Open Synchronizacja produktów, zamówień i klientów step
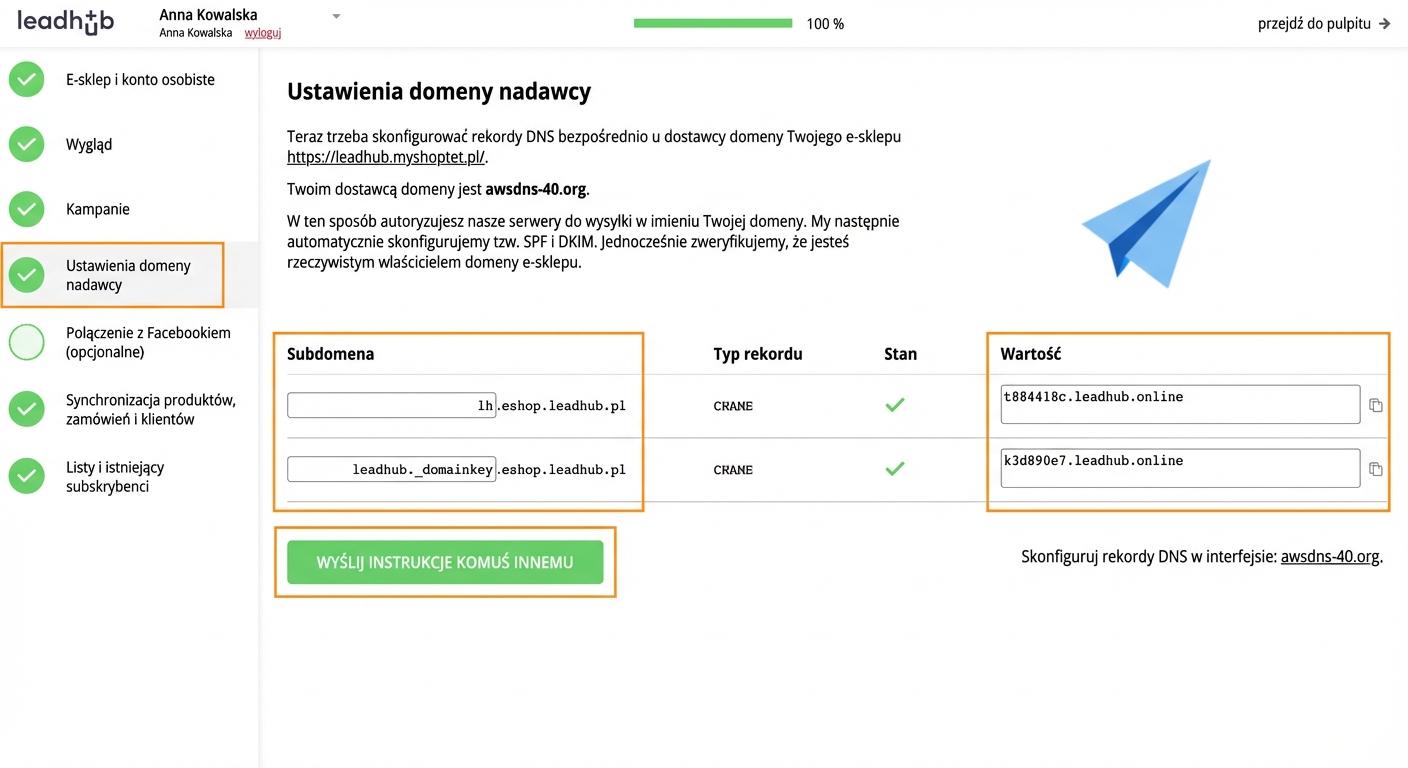 tap(151, 409)
